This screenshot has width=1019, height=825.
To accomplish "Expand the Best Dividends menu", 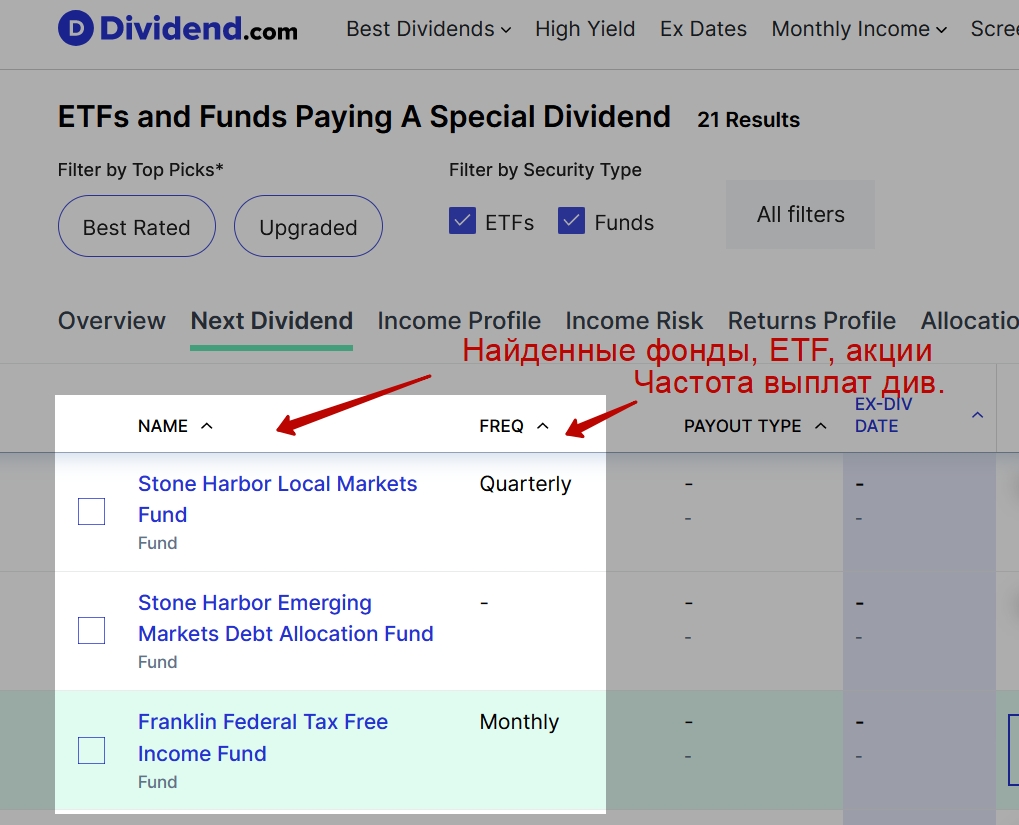I will pos(428,29).
